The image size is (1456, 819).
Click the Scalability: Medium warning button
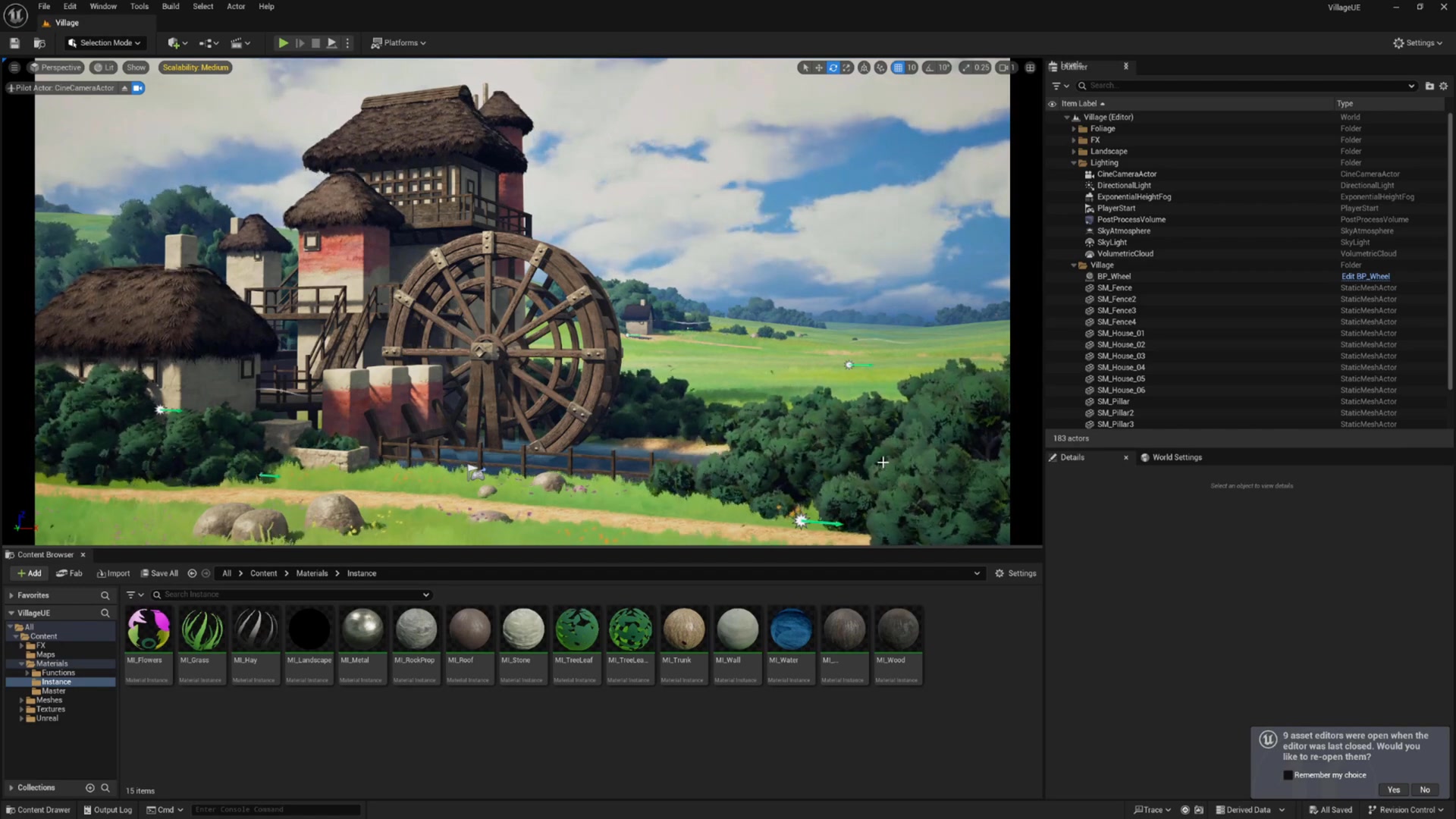point(196,67)
